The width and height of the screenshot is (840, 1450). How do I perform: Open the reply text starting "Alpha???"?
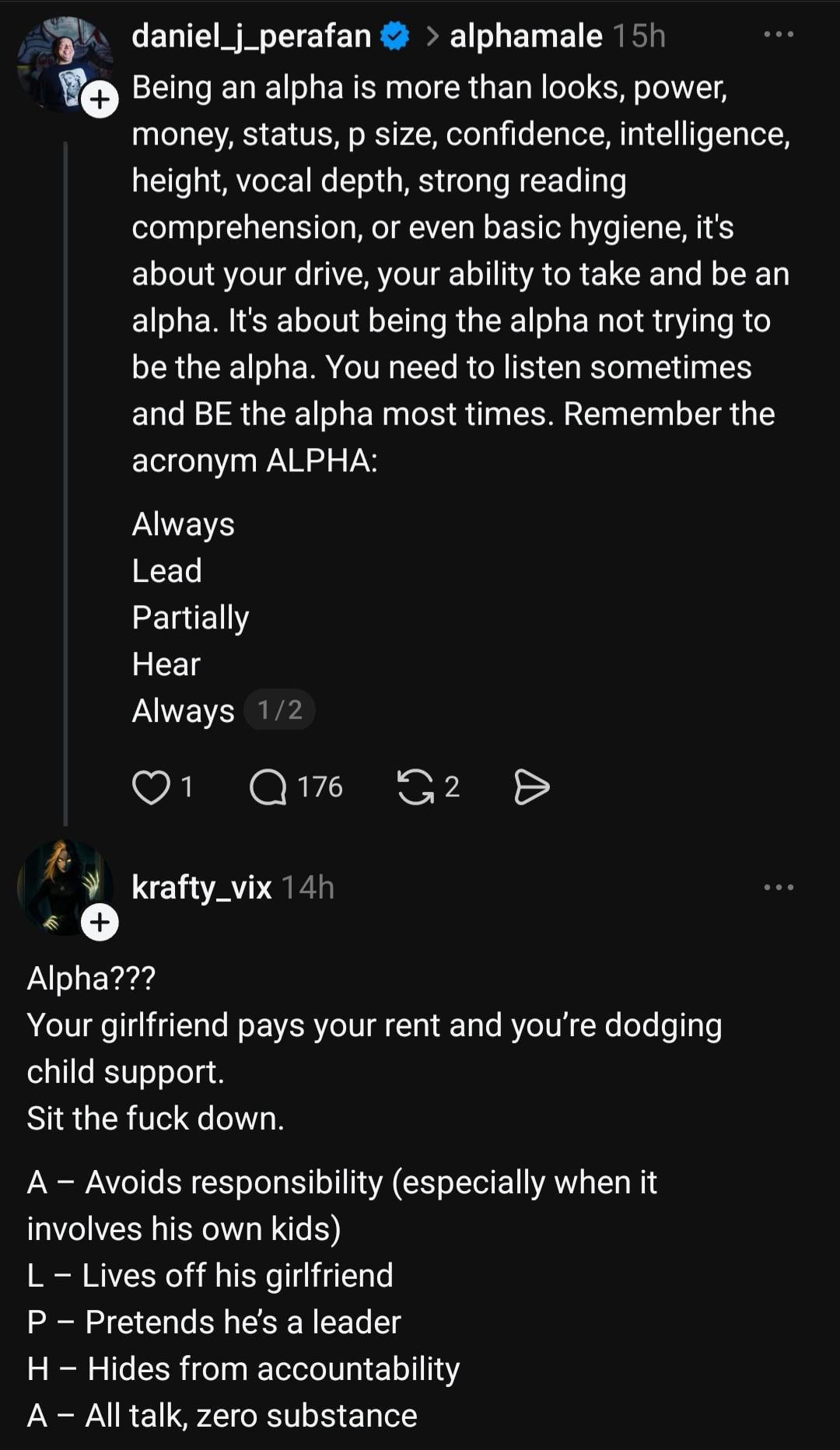pos(373,1048)
